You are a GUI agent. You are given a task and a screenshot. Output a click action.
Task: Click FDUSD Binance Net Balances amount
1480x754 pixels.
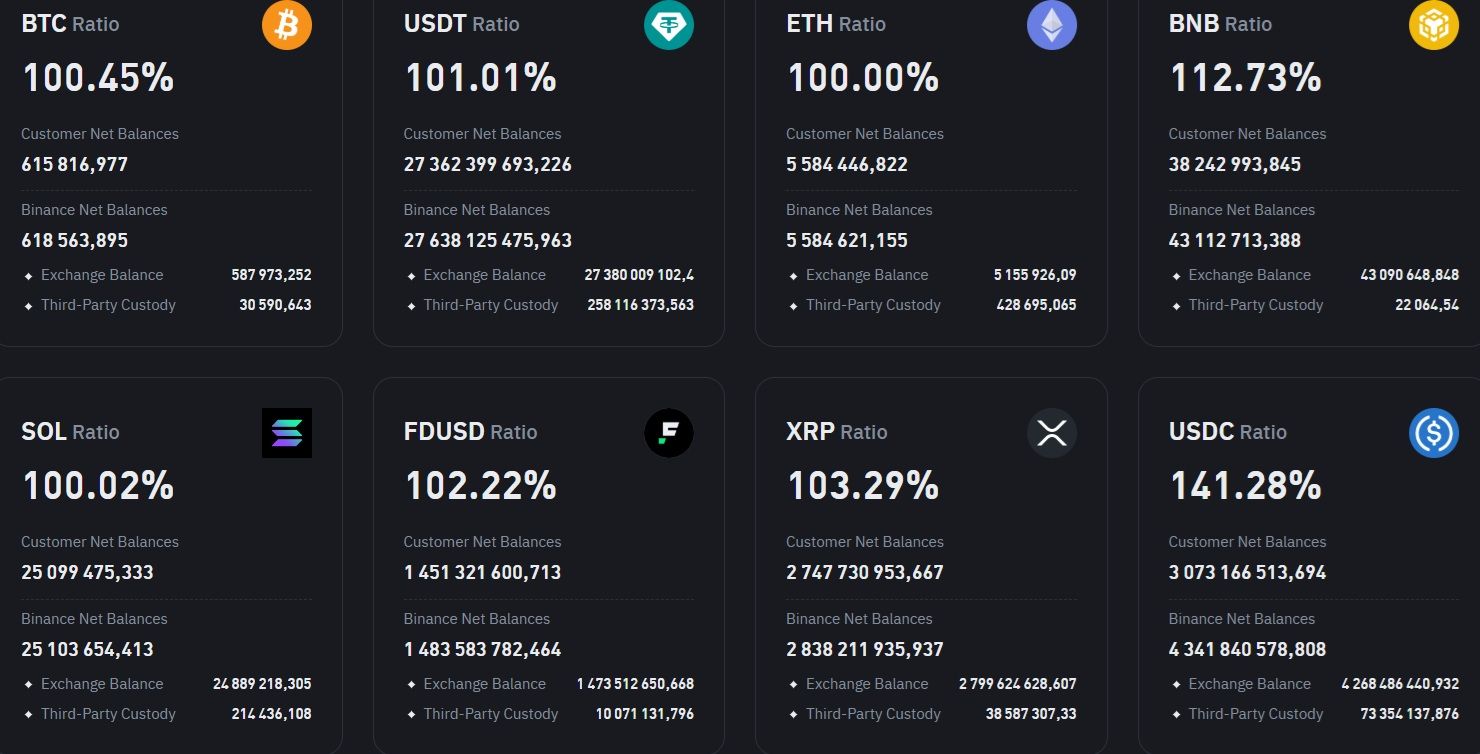(x=482, y=649)
